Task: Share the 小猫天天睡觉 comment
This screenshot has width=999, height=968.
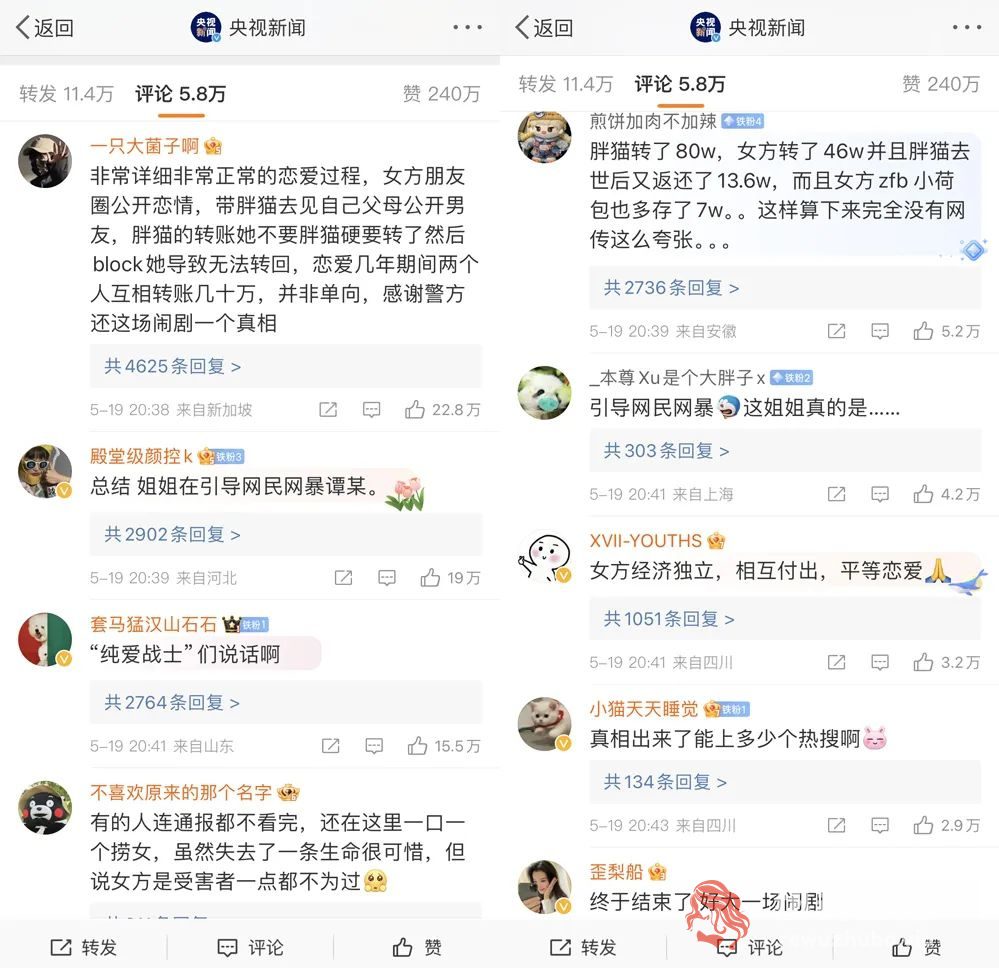Action: [836, 825]
